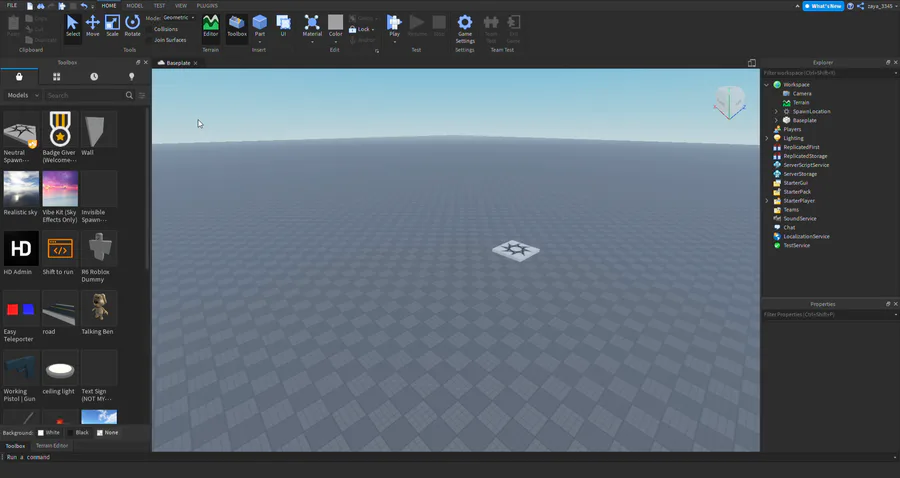Open the UI insert tool
Image resolution: width=900 pixels, height=478 pixels.
click(x=283, y=26)
